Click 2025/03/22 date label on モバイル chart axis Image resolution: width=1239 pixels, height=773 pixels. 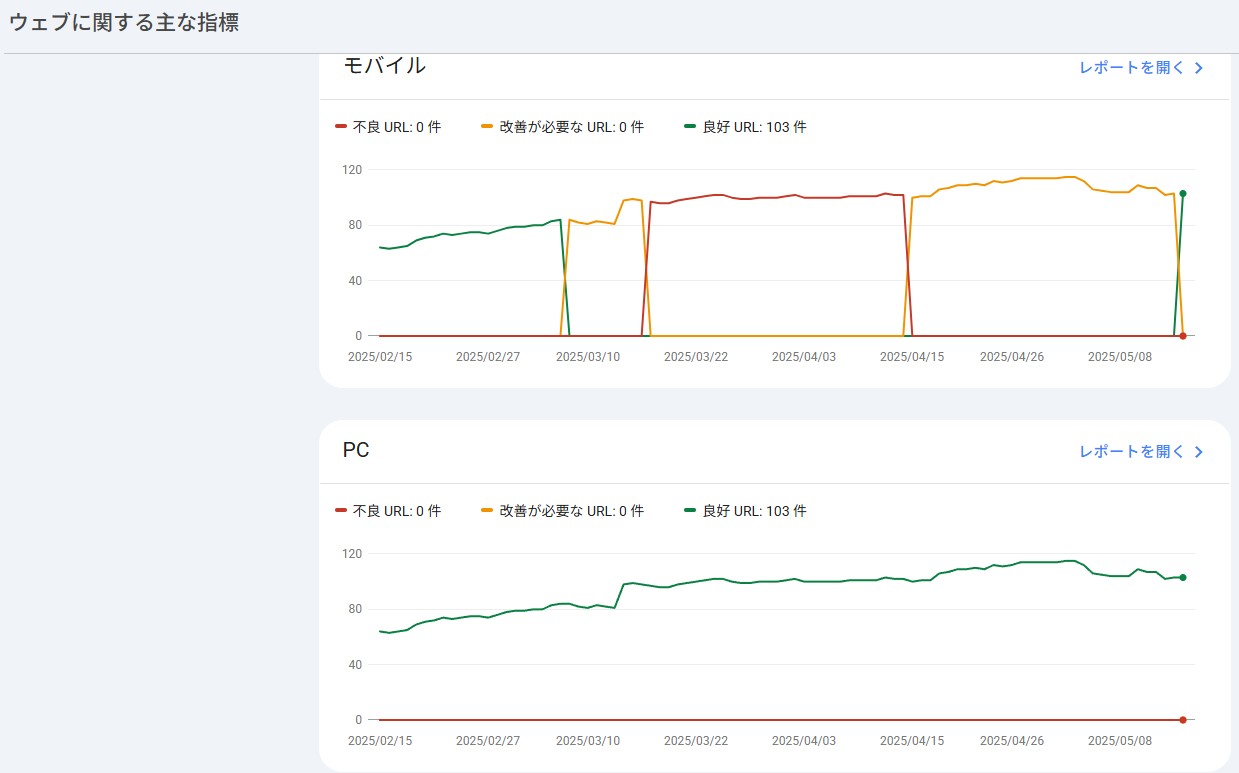coord(696,356)
